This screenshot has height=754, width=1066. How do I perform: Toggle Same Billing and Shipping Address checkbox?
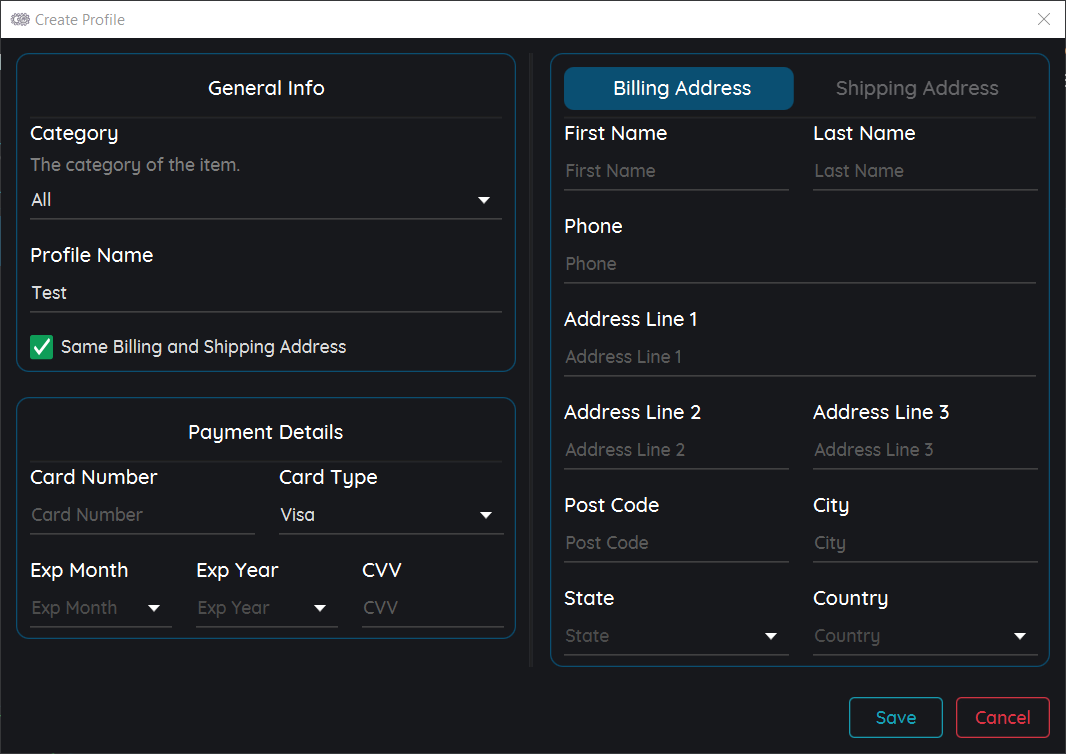tap(41, 347)
